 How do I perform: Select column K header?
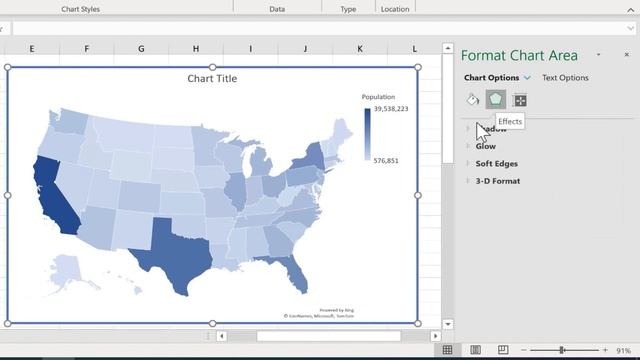click(360, 49)
